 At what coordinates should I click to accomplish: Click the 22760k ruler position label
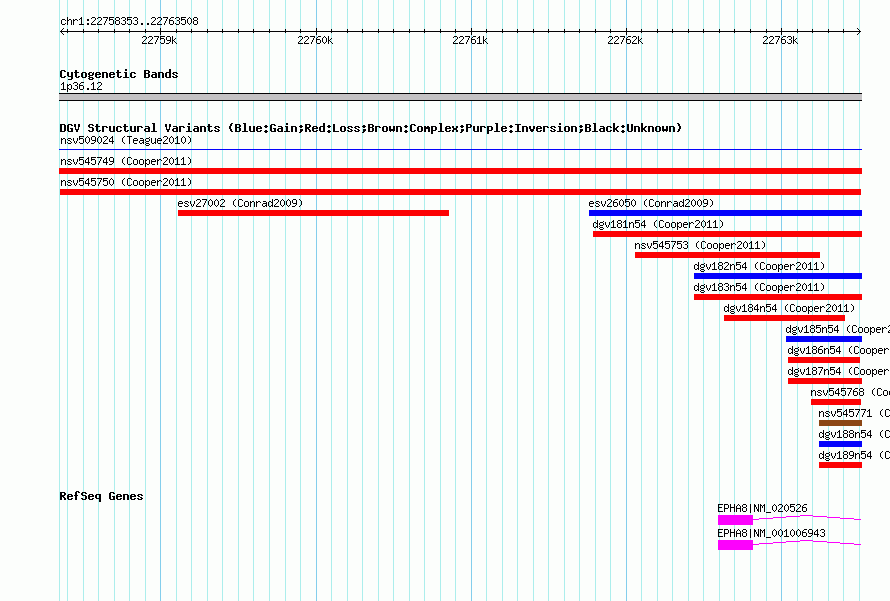pyautogui.click(x=315, y=40)
